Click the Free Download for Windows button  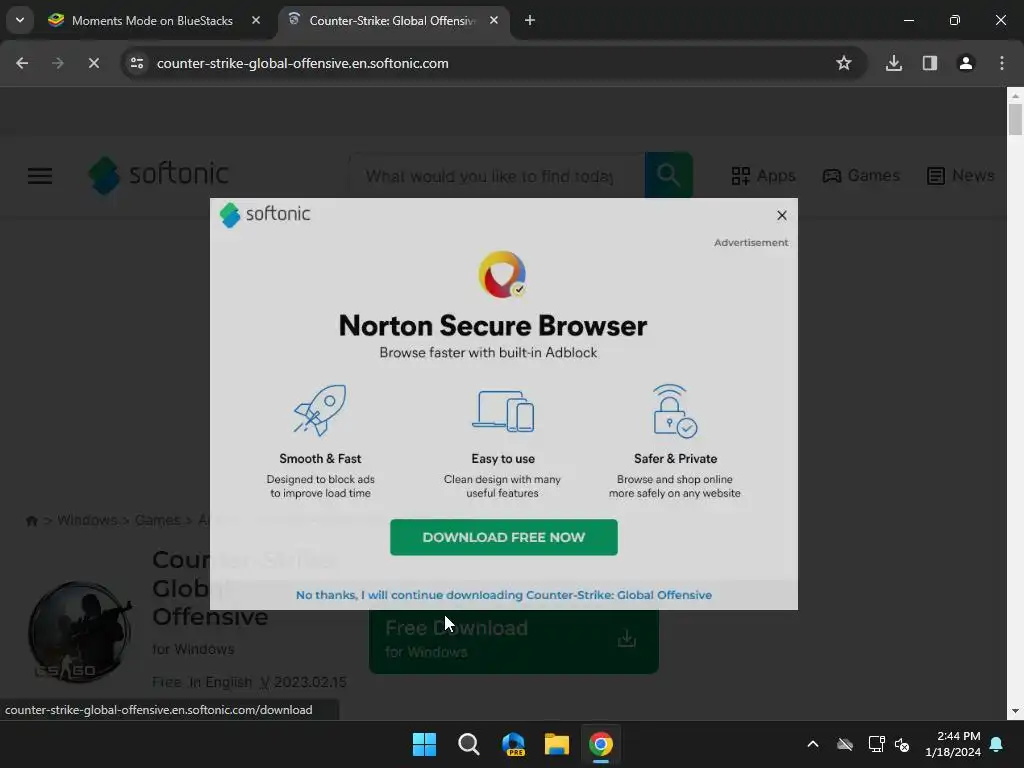click(513, 639)
